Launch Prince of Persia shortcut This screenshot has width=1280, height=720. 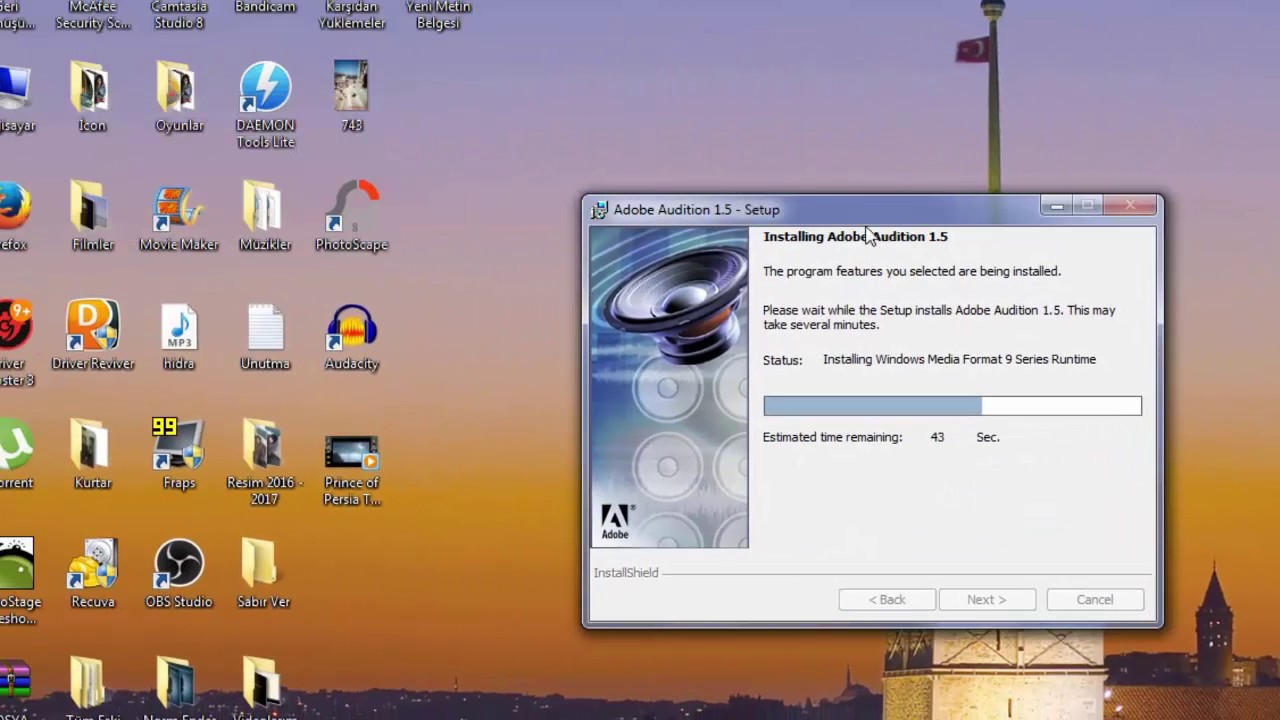coord(351,469)
